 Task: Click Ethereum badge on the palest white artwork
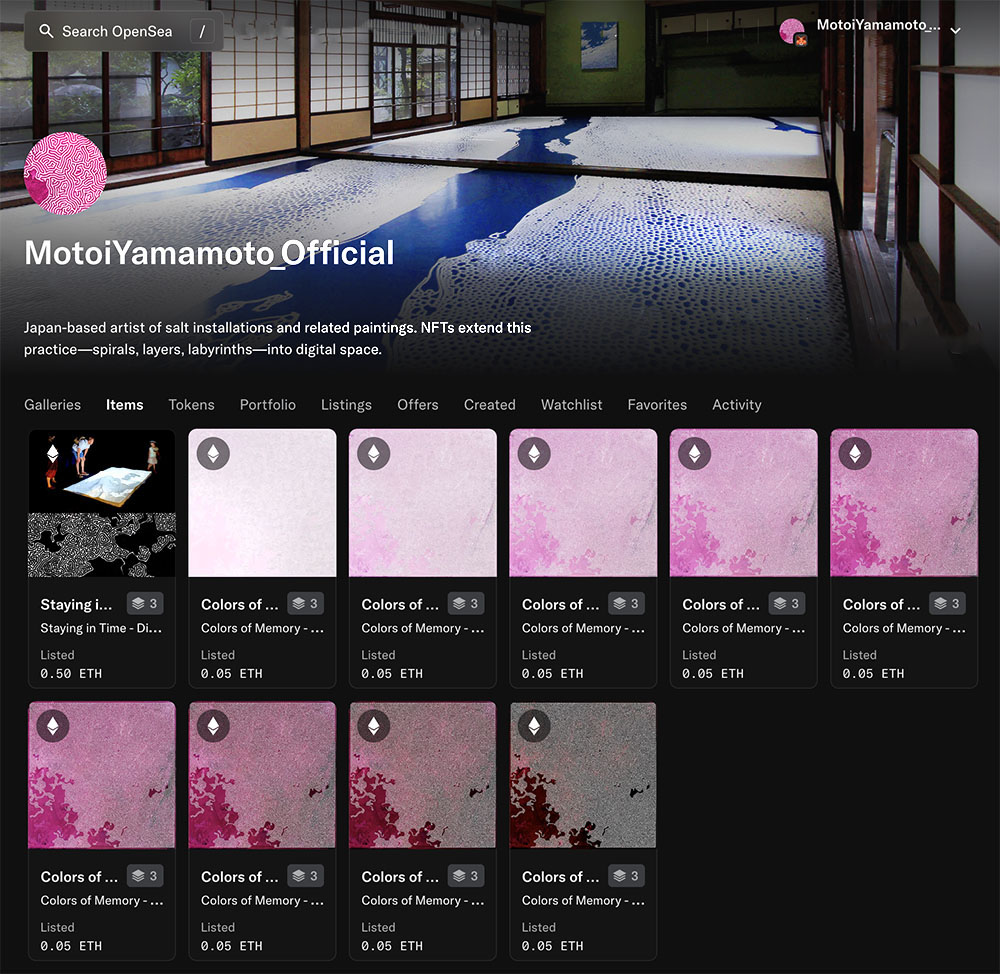(213, 454)
